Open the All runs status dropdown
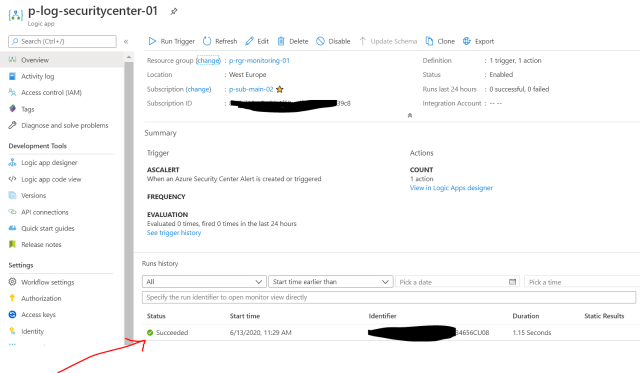This screenshot has height=373, width=640. coord(204,282)
